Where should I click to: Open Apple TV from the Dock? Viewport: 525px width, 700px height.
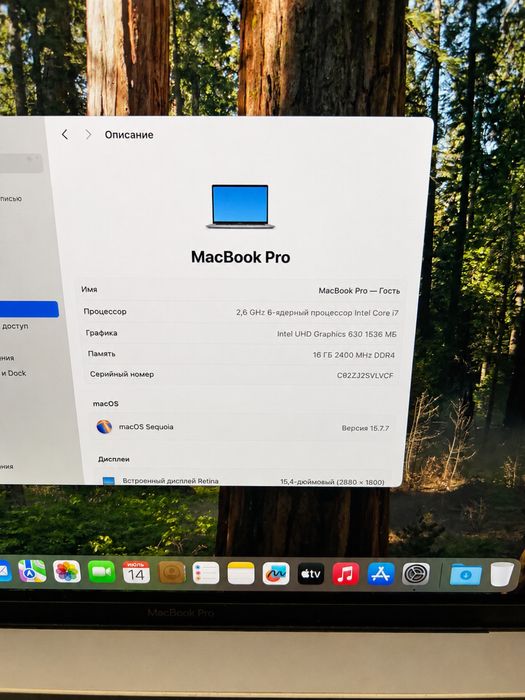pos(311,574)
